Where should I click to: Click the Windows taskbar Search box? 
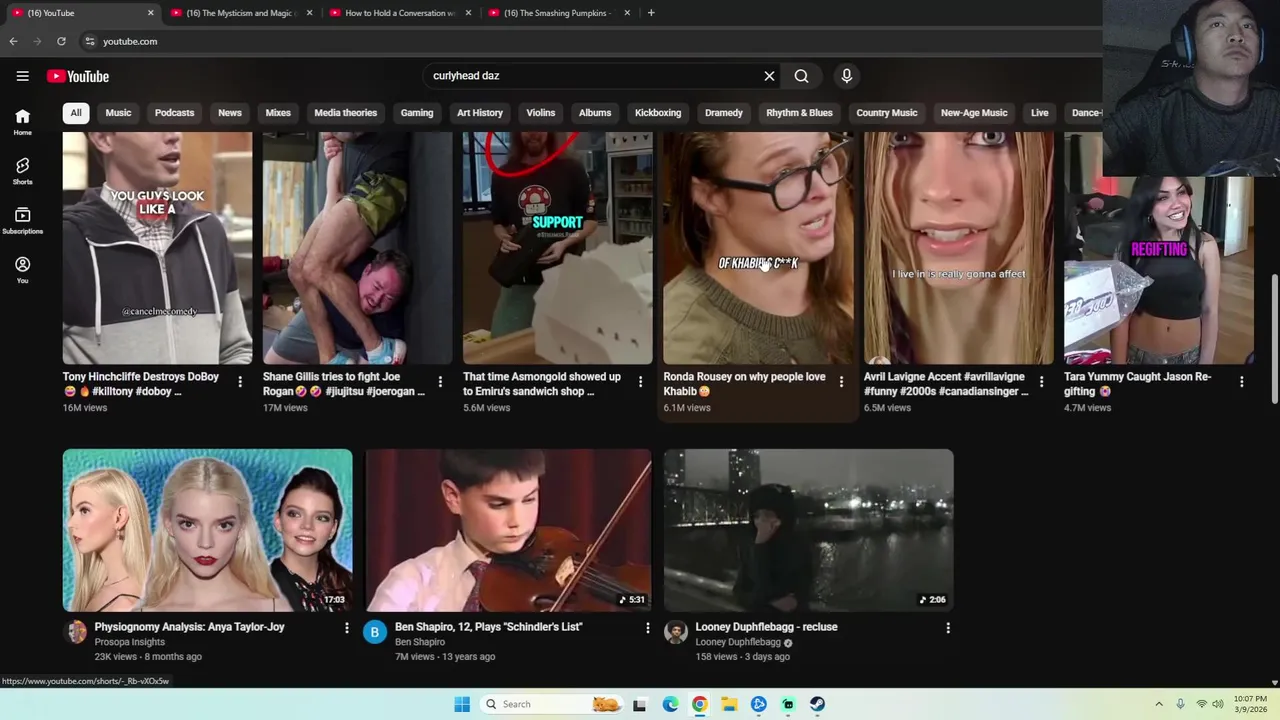(551, 704)
